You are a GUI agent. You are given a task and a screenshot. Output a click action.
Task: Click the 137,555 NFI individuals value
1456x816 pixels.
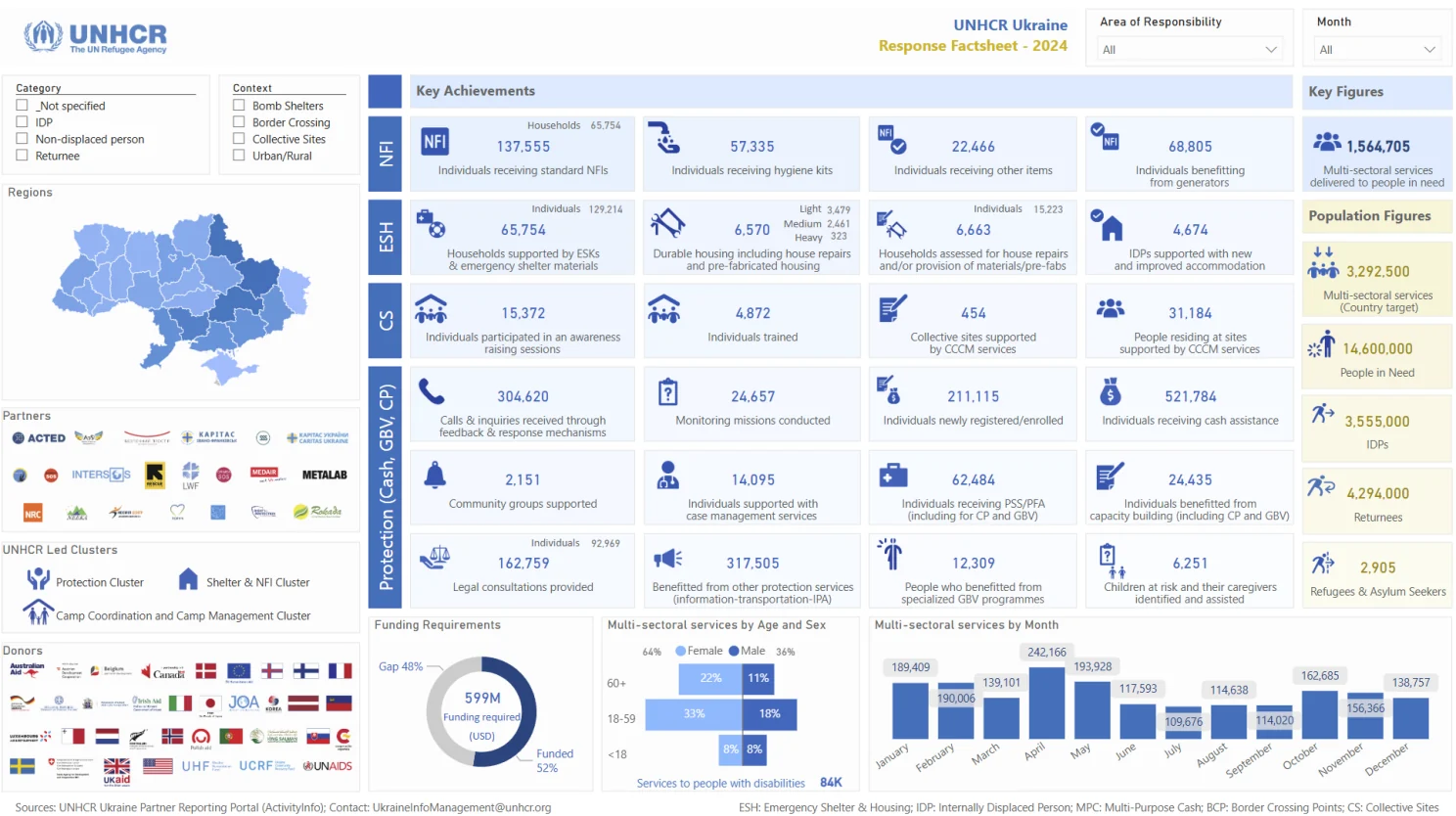click(x=523, y=147)
